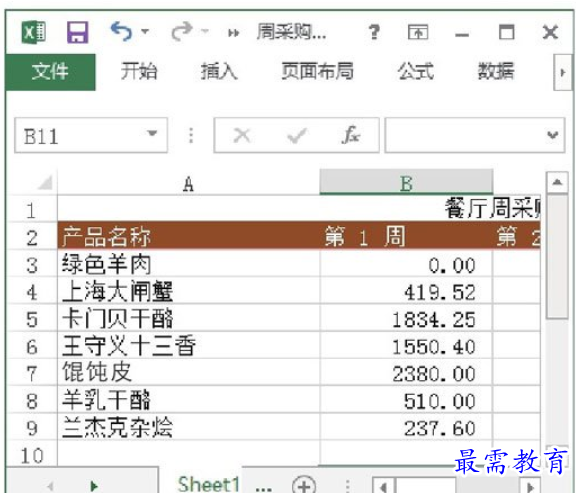Select cell 卡门贝干酪

click(188, 318)
